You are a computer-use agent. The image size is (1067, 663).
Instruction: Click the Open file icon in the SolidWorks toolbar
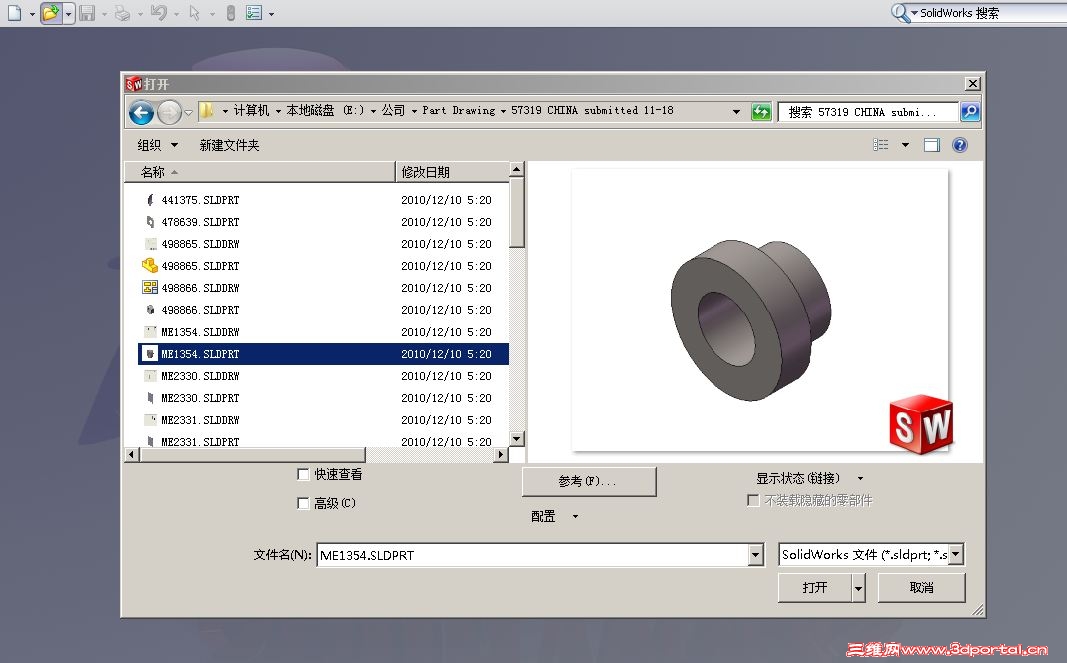(x=51, y=12)
